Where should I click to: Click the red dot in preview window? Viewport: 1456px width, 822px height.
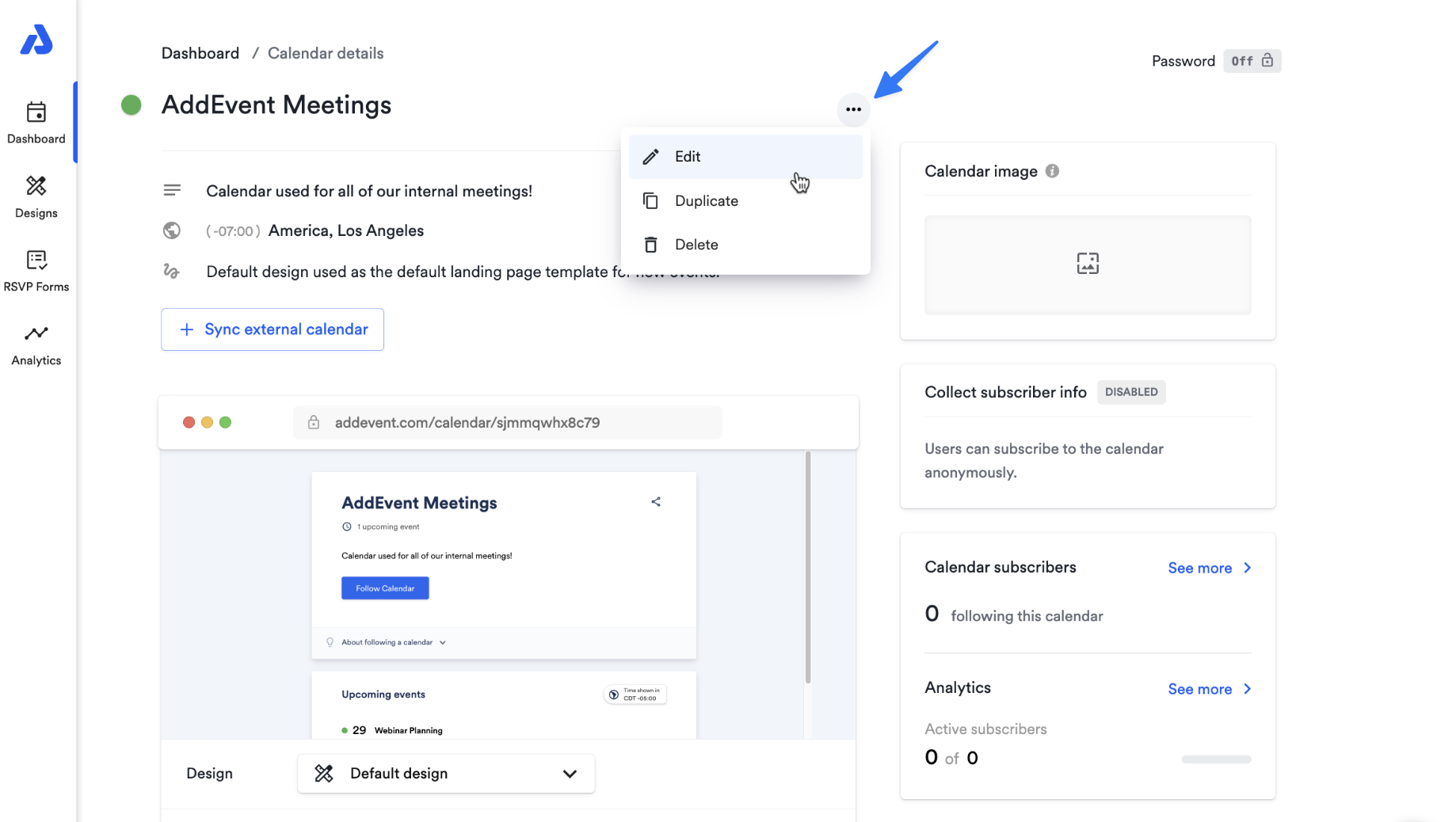[189, 422]
